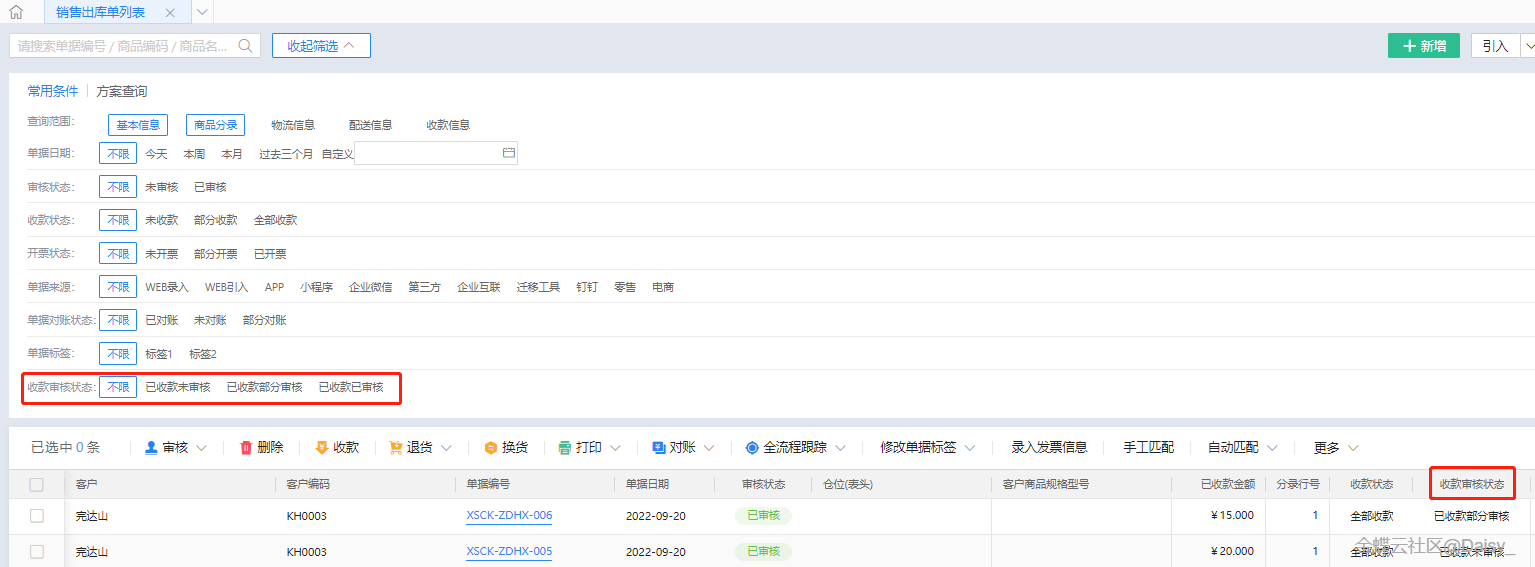Toggle 收款信息 query range
The height and width of the screenshot is (567, 1535).
point(448,125)
